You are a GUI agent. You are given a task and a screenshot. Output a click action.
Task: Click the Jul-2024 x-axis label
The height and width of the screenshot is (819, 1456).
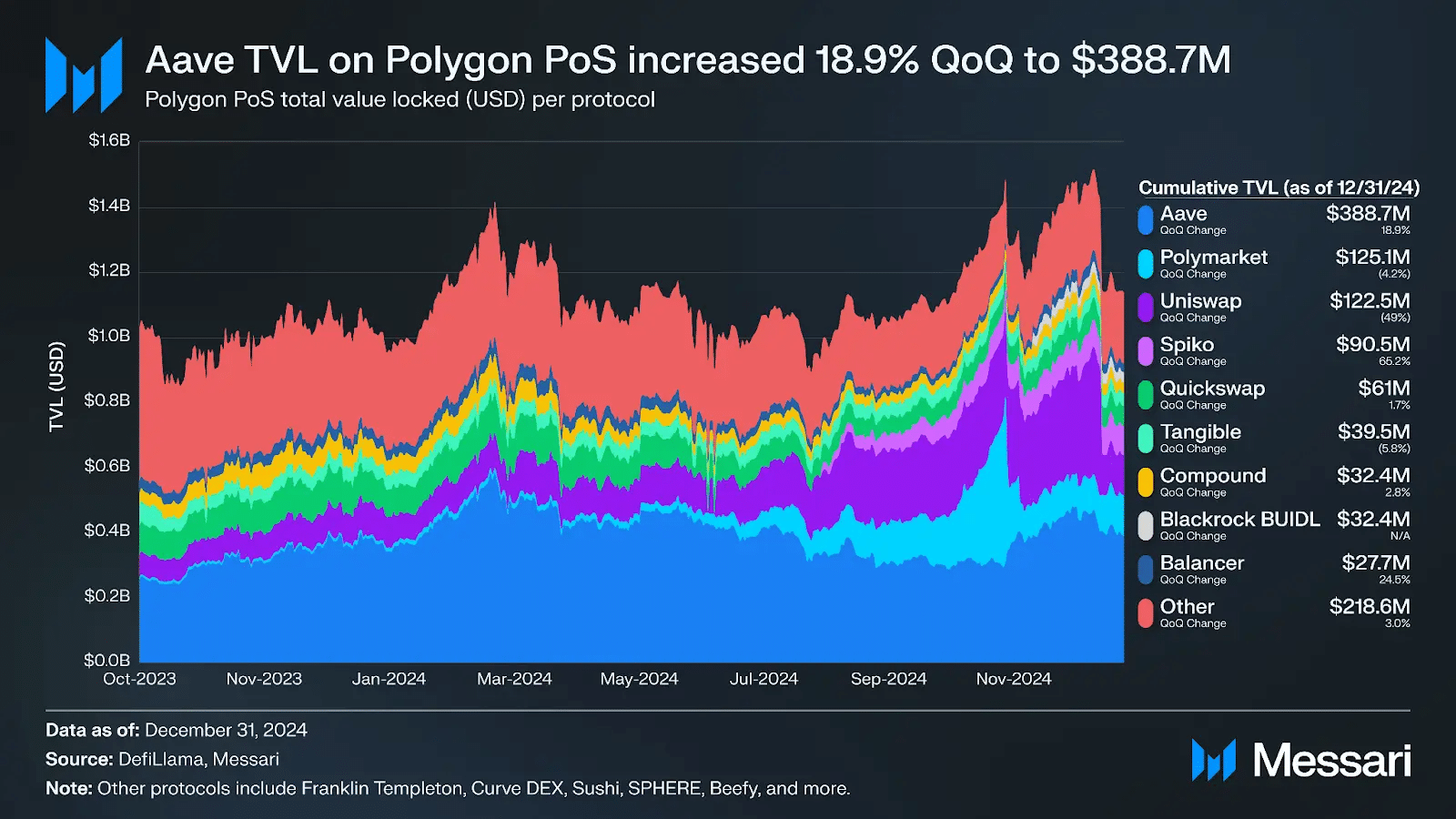(x=763, y=679)
